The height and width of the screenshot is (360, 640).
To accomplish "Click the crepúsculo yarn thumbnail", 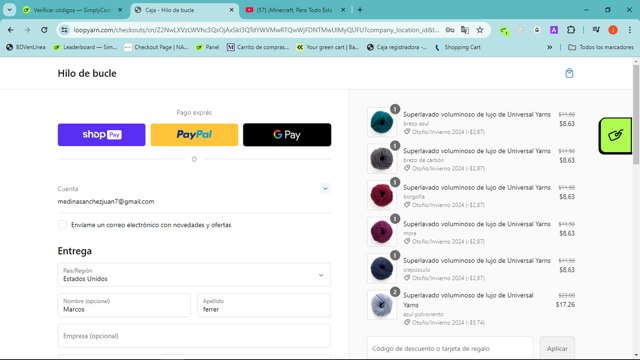I will tap(382, 268).
